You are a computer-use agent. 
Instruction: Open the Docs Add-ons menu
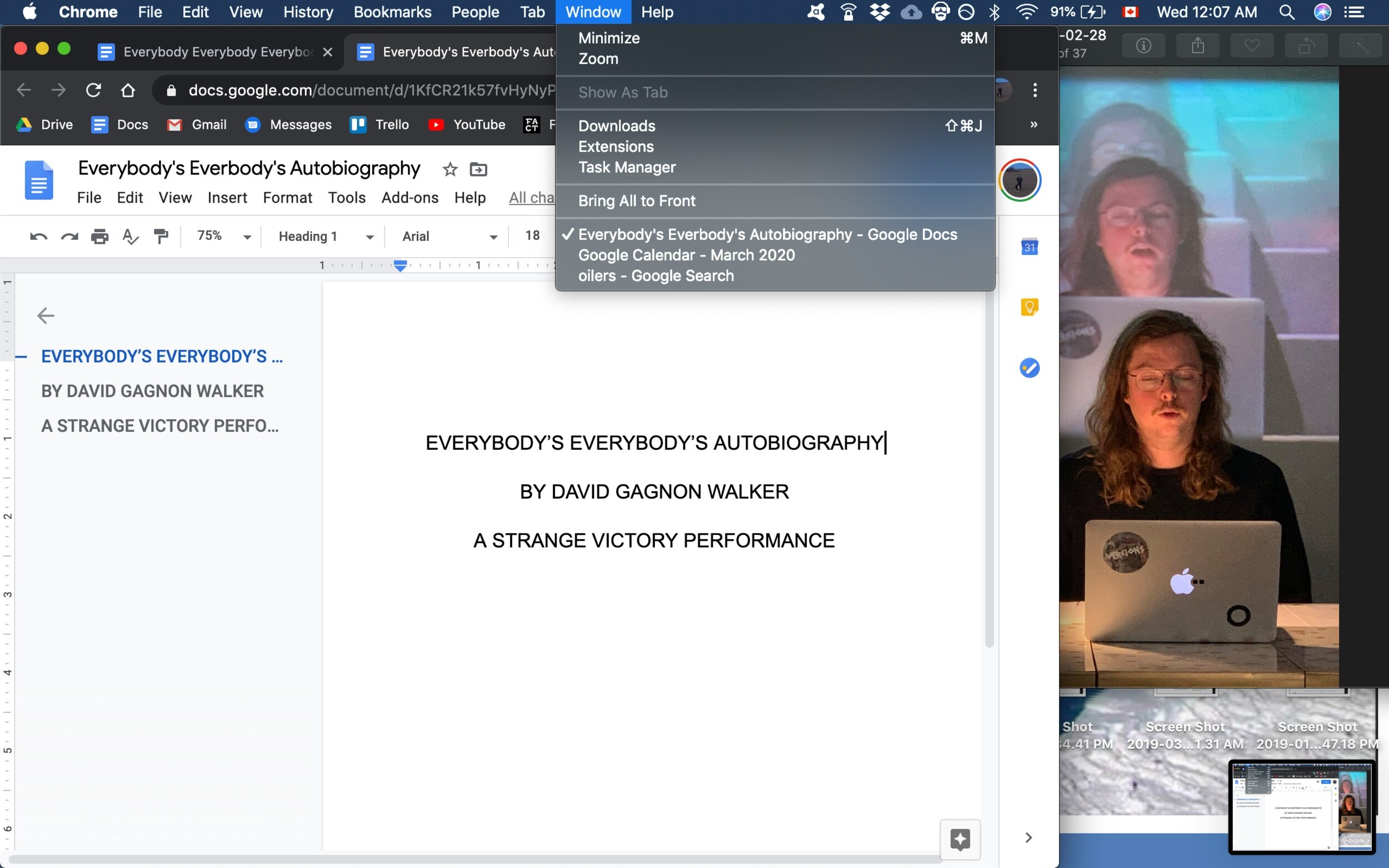[x=409, y=198]
